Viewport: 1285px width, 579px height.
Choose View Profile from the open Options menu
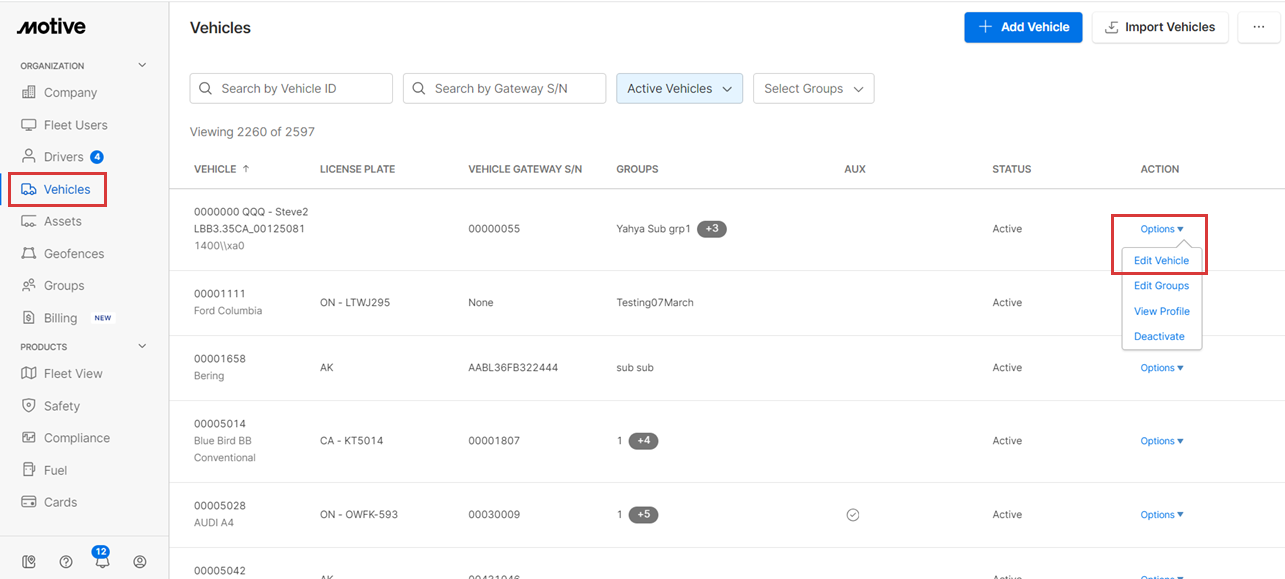1161,311
